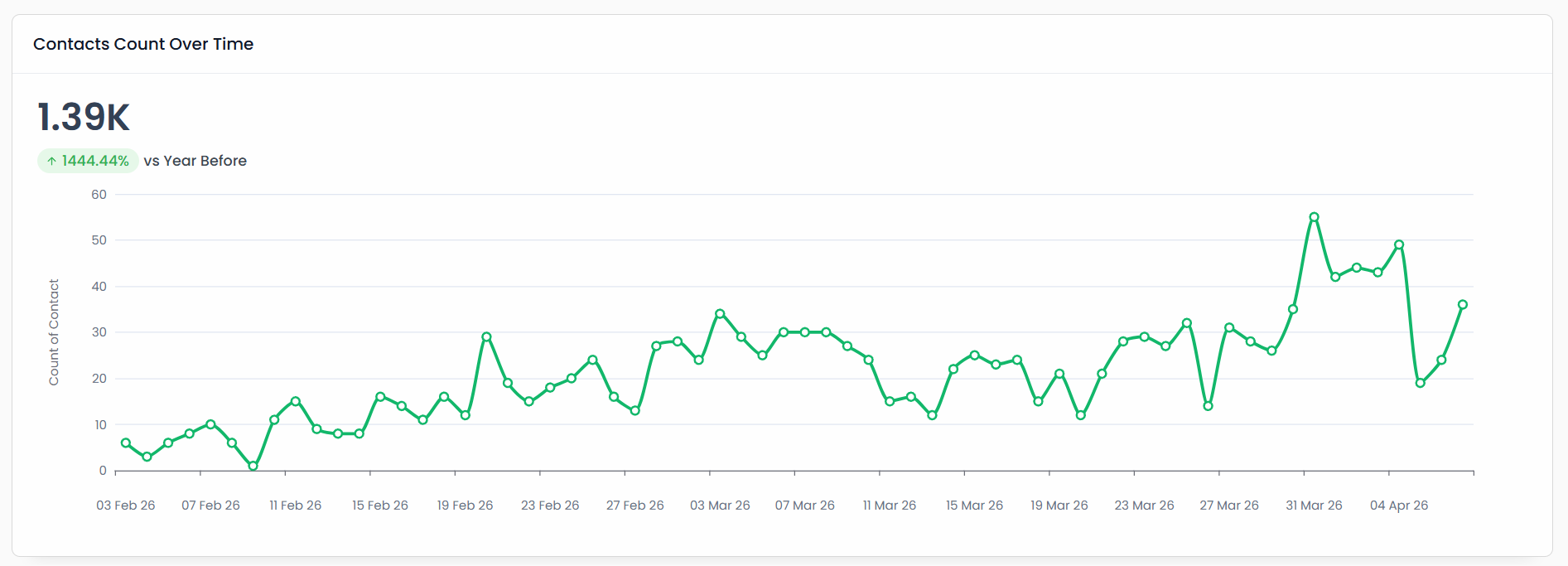Click the Contacts Count Over Time title
1568x566 pixels.
coord(143,44)
